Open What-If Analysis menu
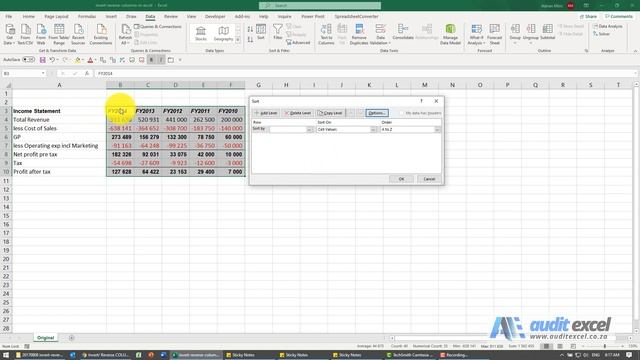Image resolution: width=640 pixels, height=360 pixels. [476, 34]
